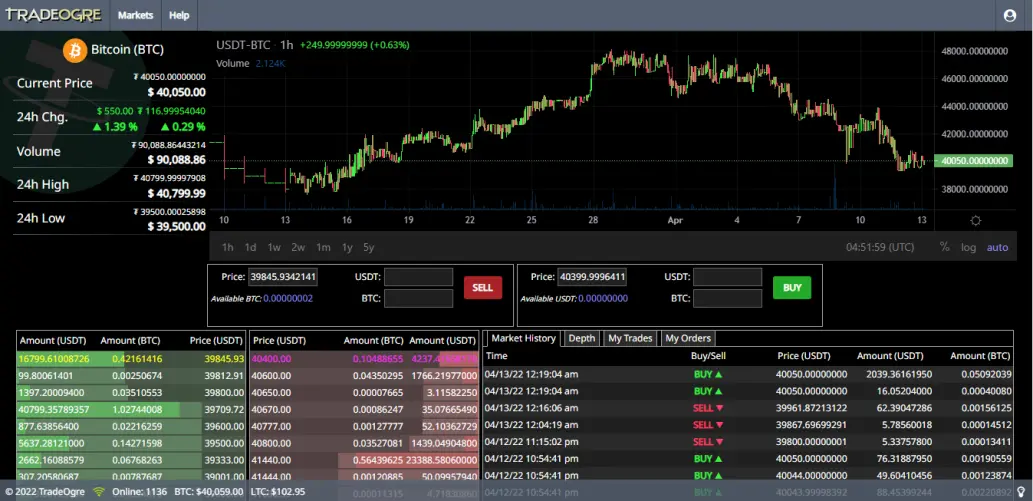Click the 24h High value $40,799.99

point(177,194)
